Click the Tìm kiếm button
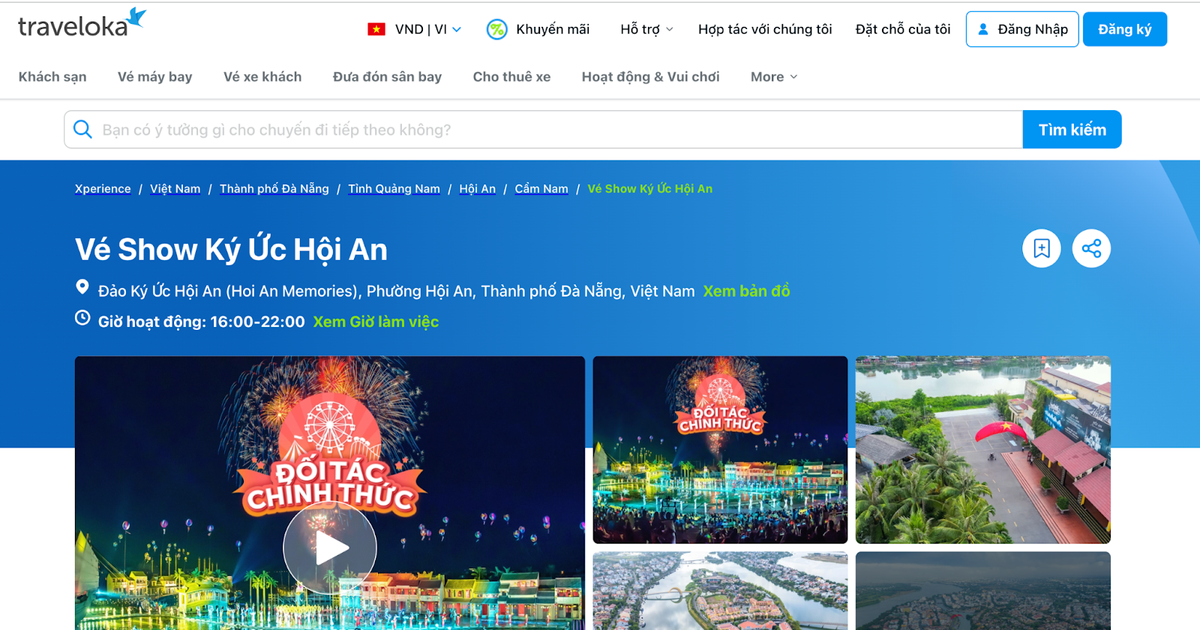 1072,129
